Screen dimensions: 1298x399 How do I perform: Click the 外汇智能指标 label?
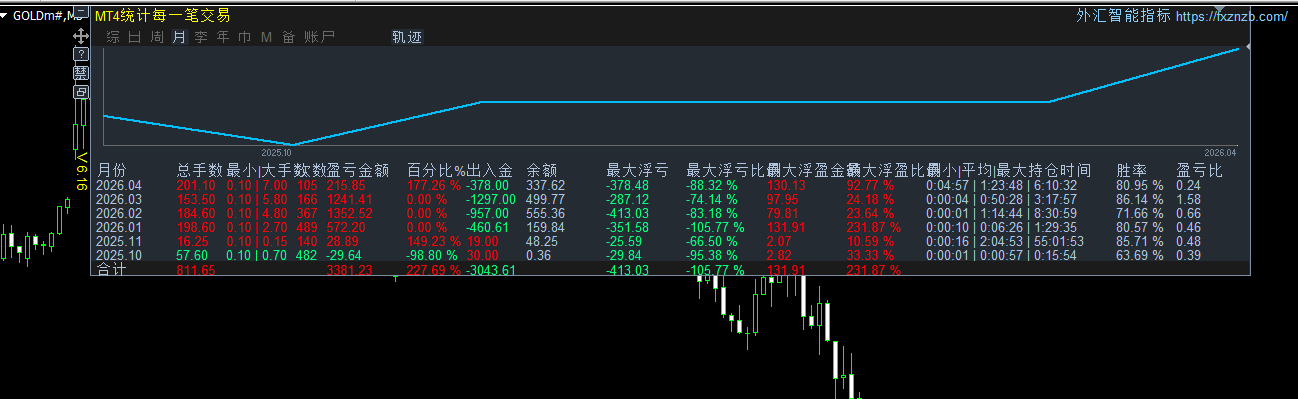coord(1123,16)
